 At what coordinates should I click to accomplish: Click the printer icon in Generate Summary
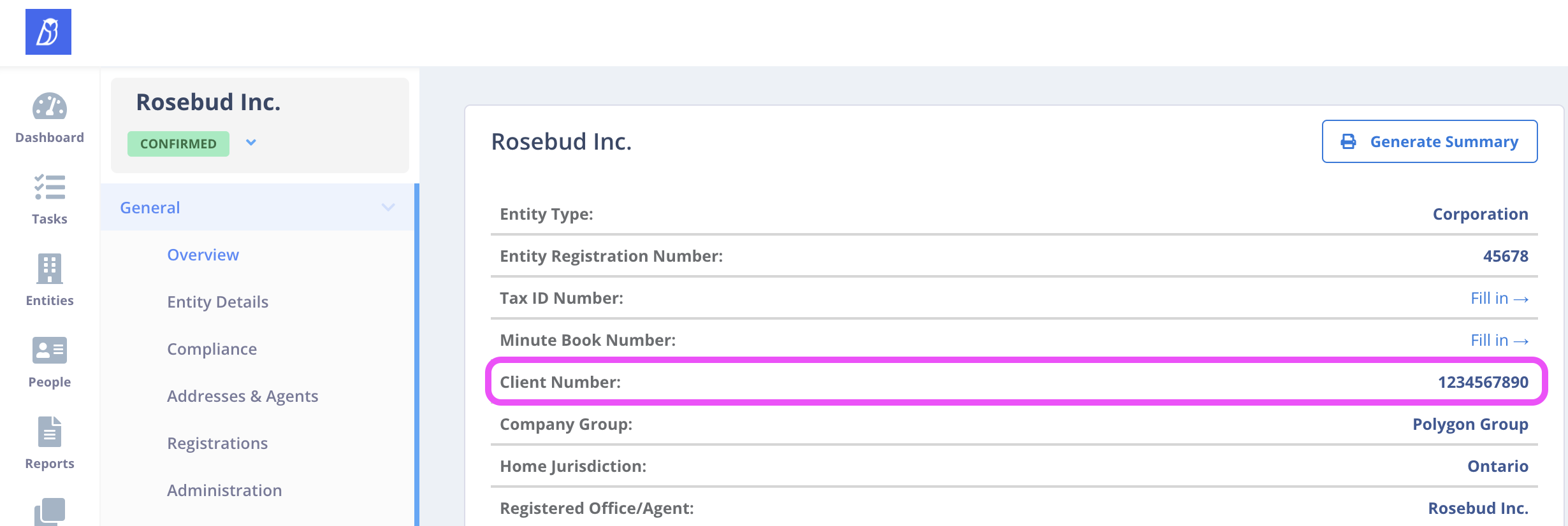[x=1348, y=141]
